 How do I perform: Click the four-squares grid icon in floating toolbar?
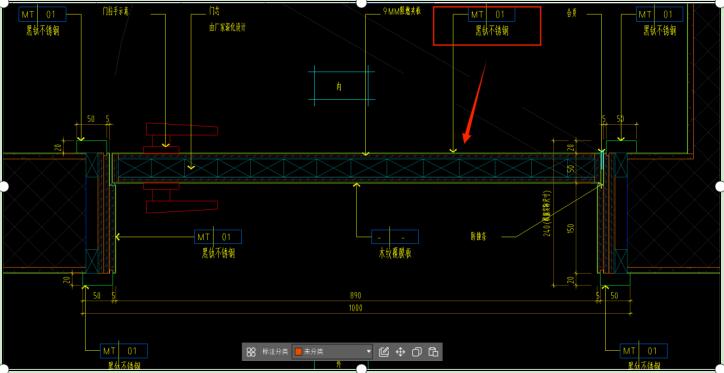pos(251,352)
